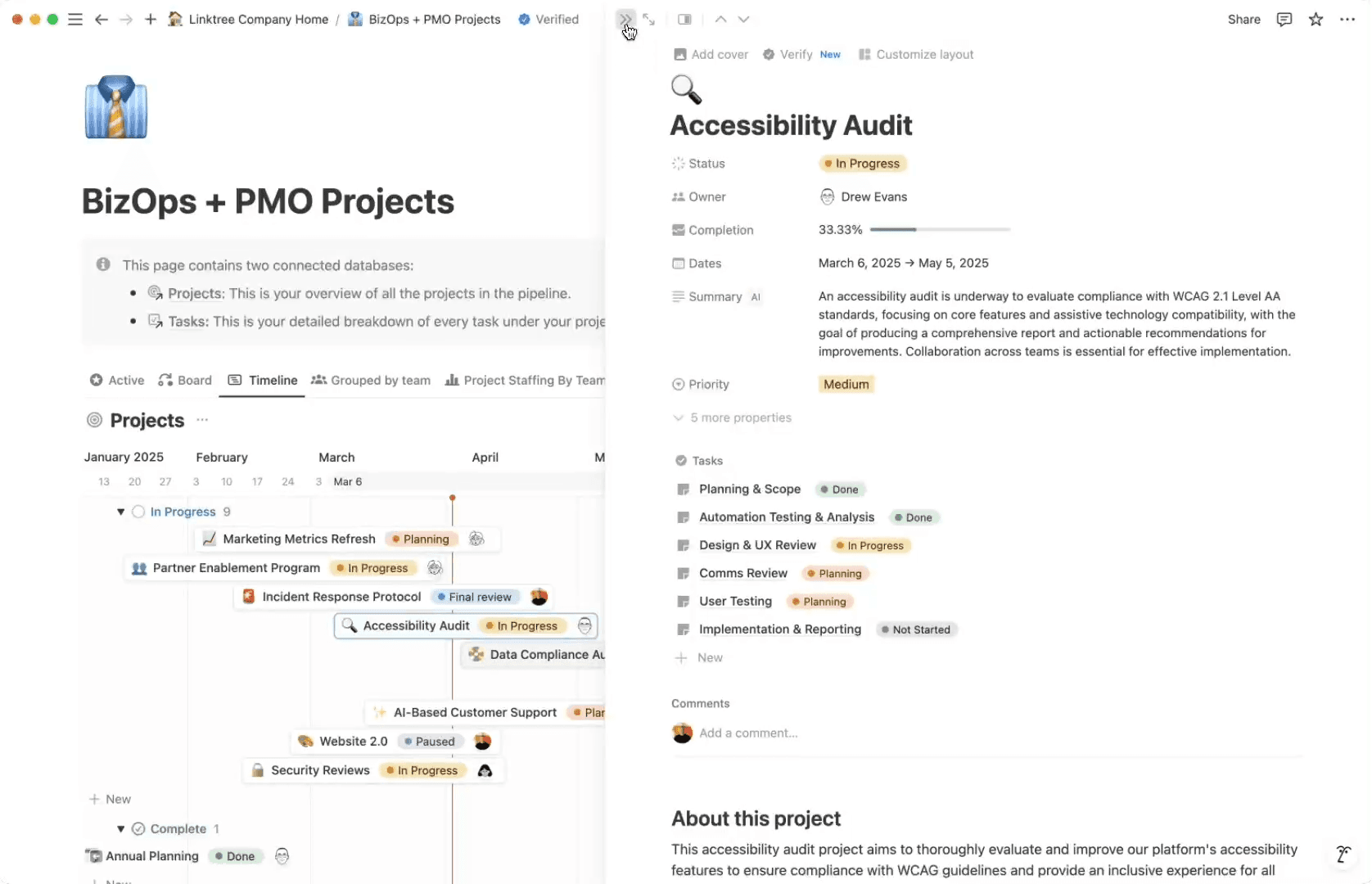Change Status from In Progress
This screenshot has height=884, width=1372.
tap(861, 163)
